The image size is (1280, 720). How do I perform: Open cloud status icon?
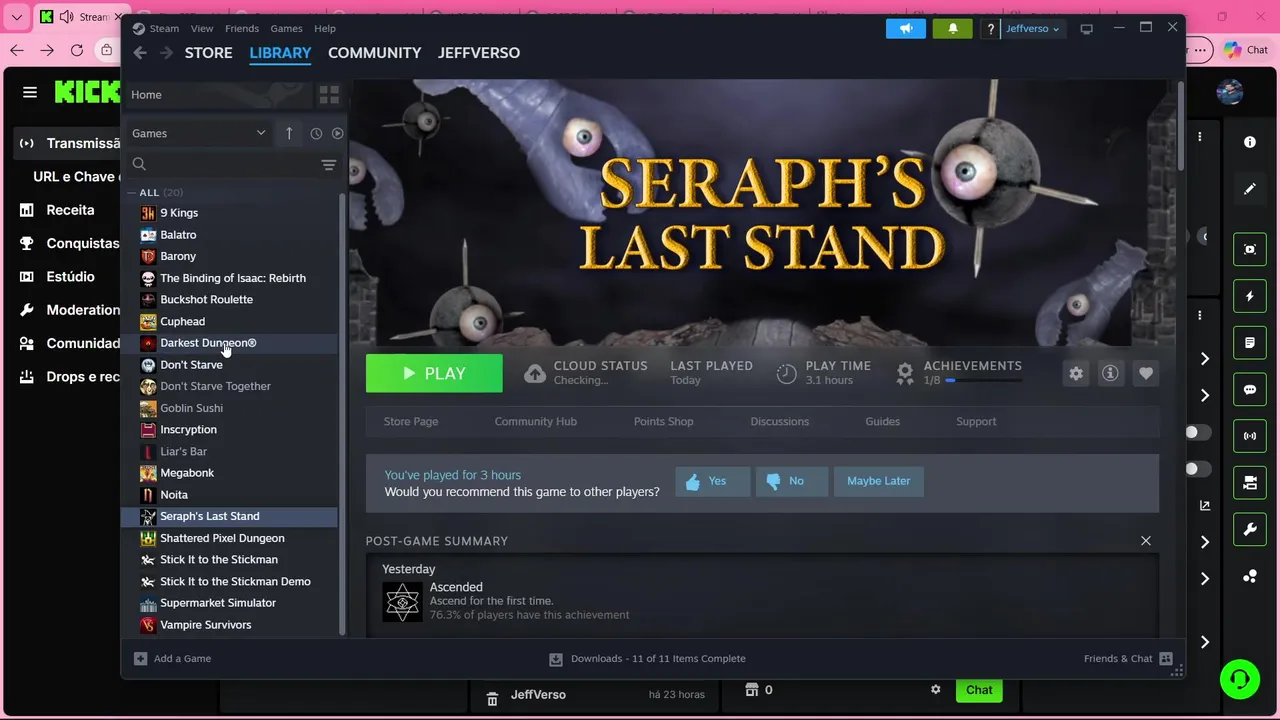pyautogui.click(x=535, y=373)
